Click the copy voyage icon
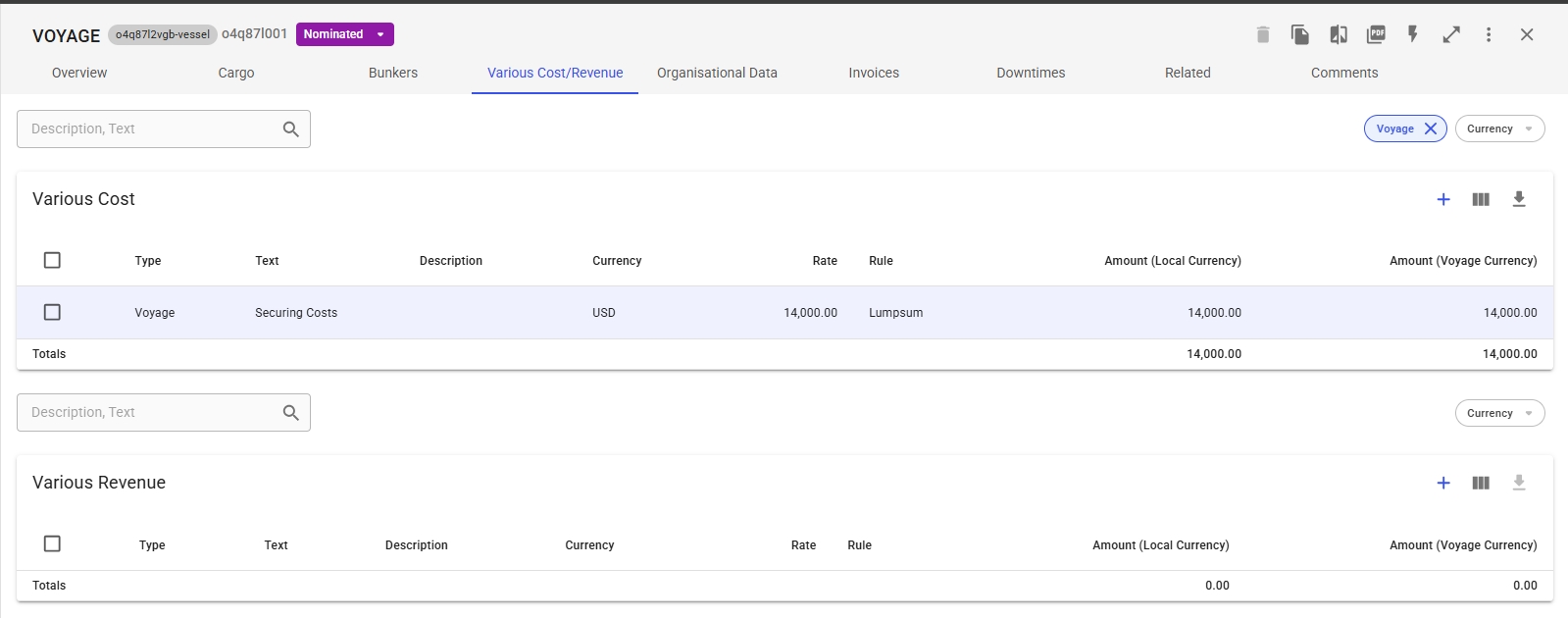The image size is (1568, 618). [x=1300, y=34]
